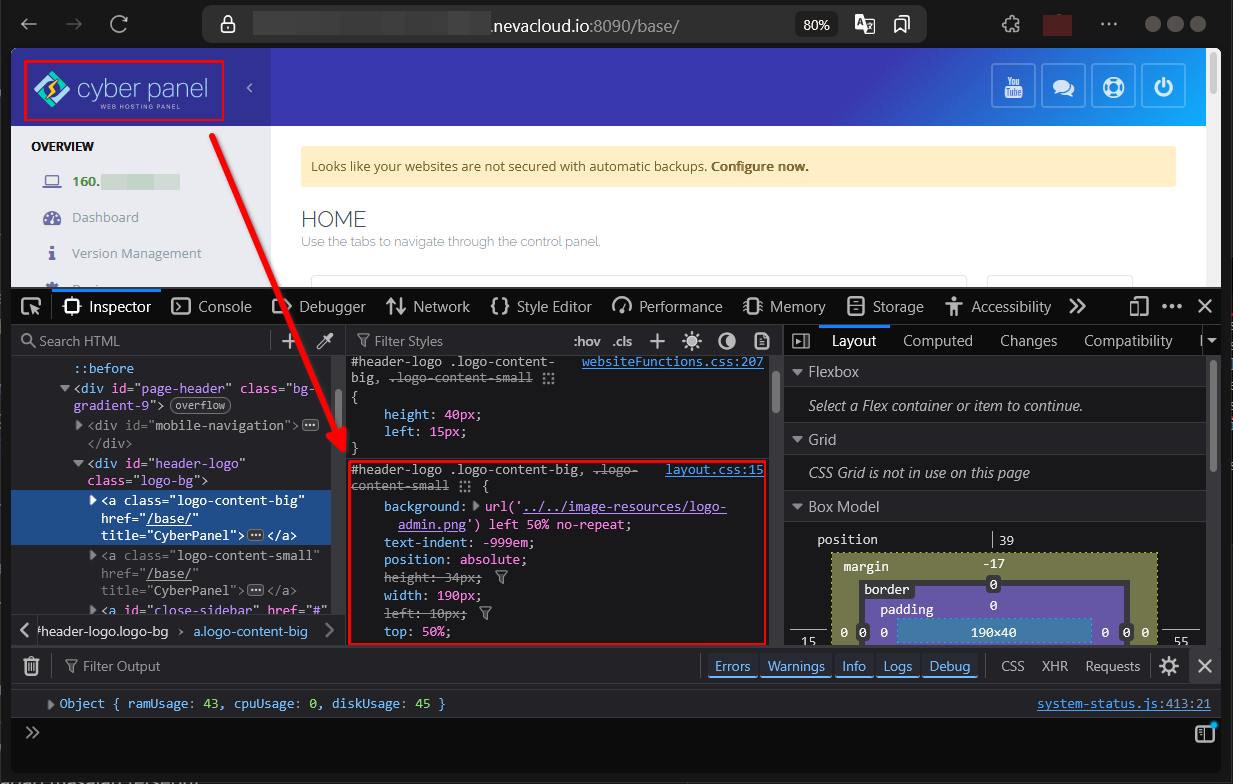Toggle XHR console filter
The image size is (1233, 784).
[1055, 666]
